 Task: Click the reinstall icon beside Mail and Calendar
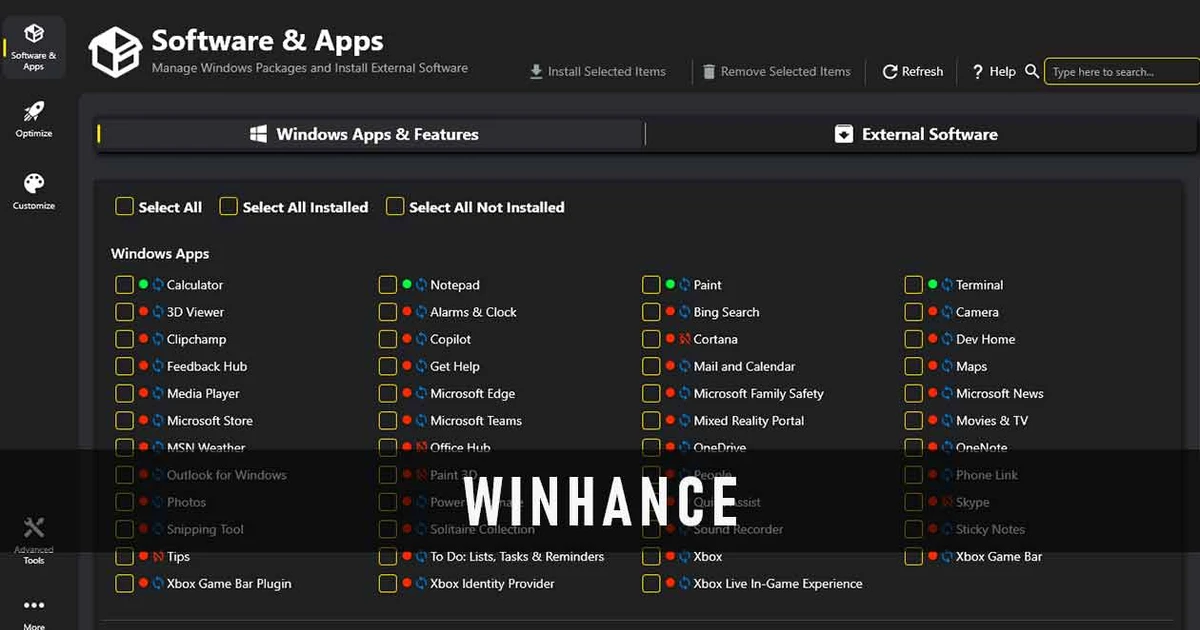point(685,367)
